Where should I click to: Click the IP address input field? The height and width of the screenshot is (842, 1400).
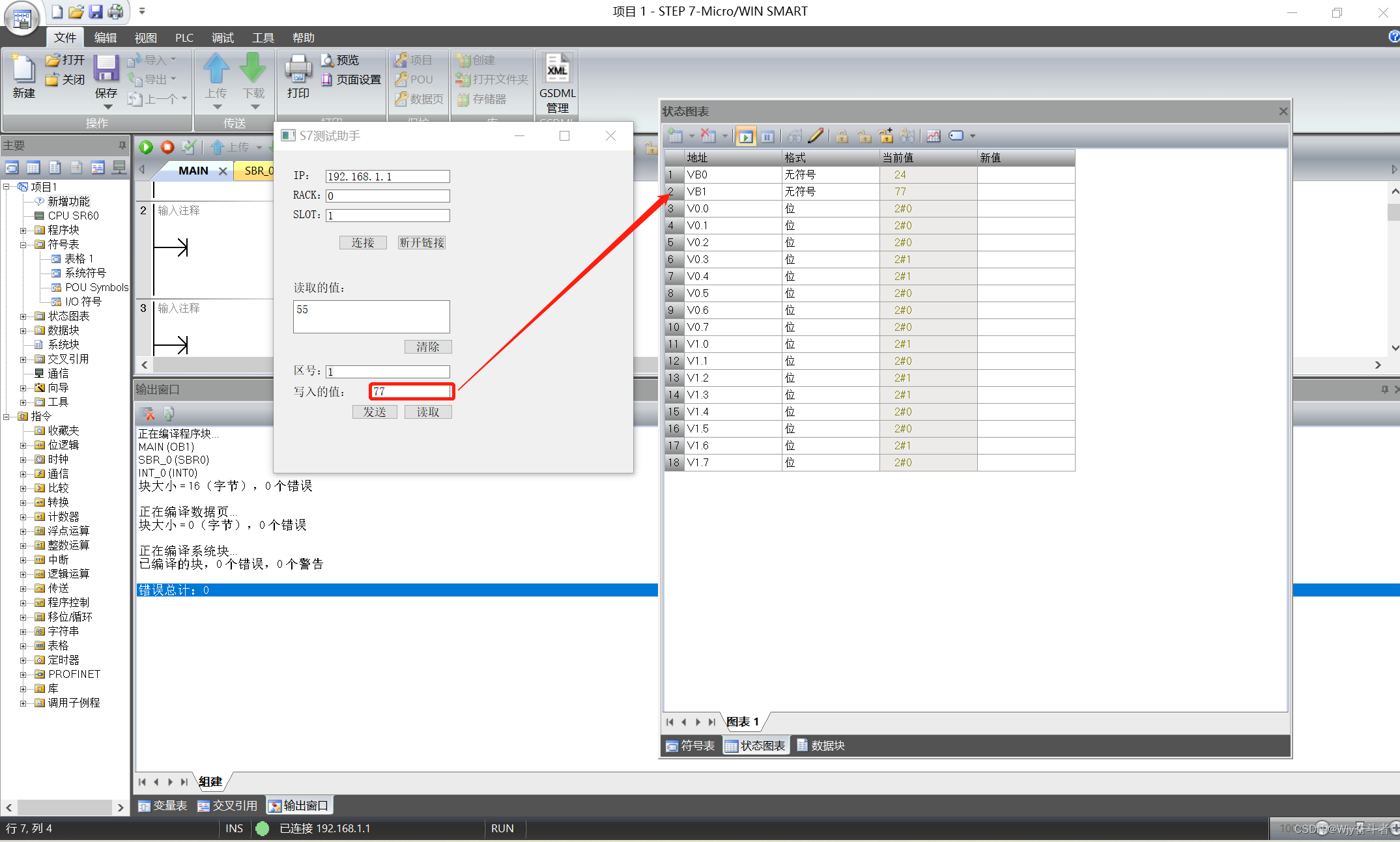(x=387, y=176)
